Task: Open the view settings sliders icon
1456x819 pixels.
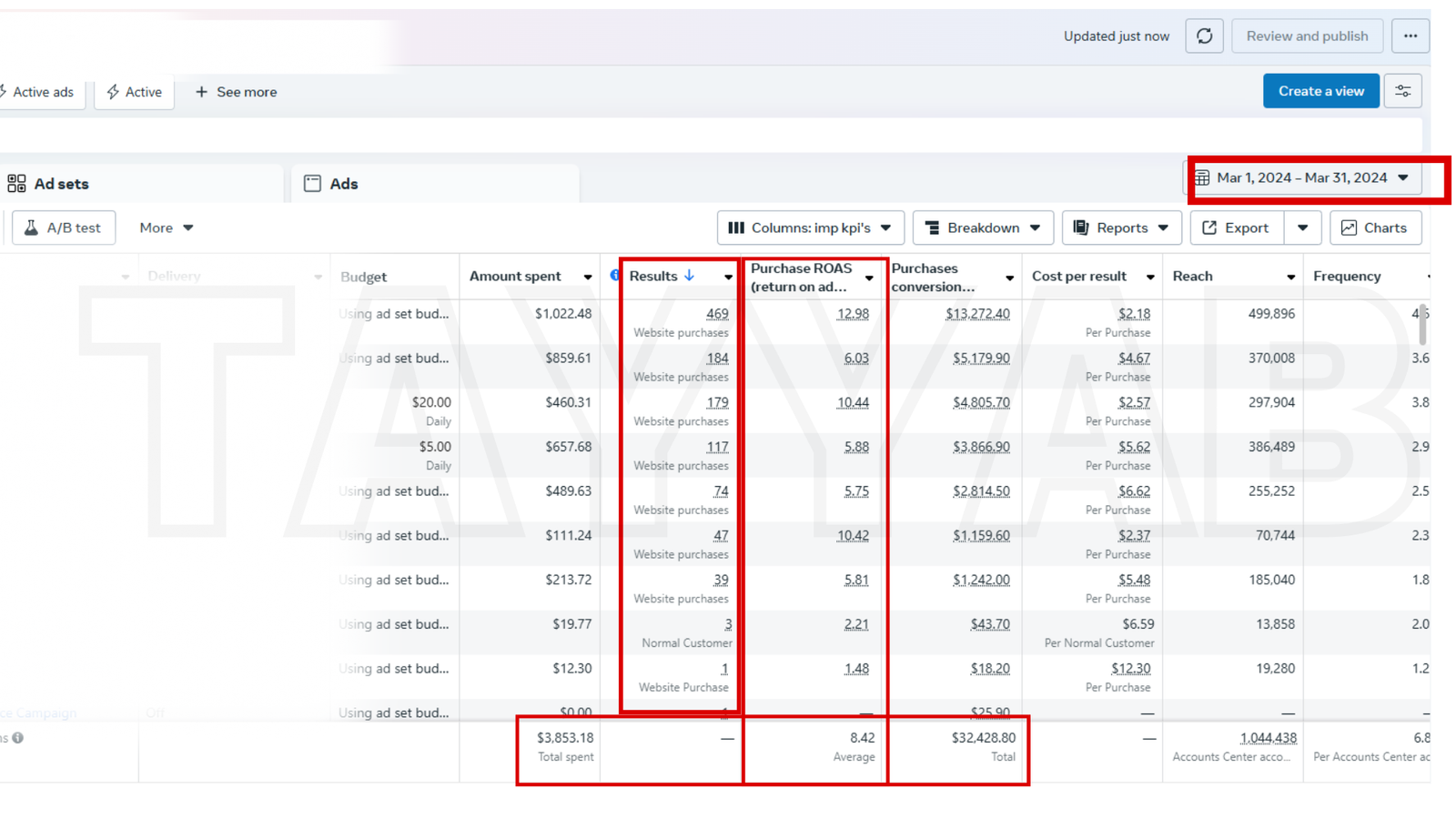Action: click(x=1402, y=91)
